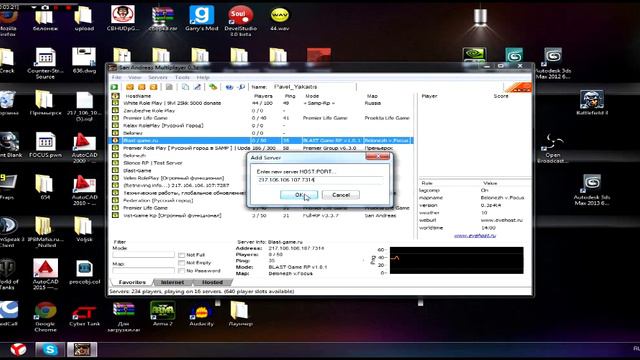640x360 pixels.
Task: Enable the Not Full filter checkbox
Action: coord(182,255)
